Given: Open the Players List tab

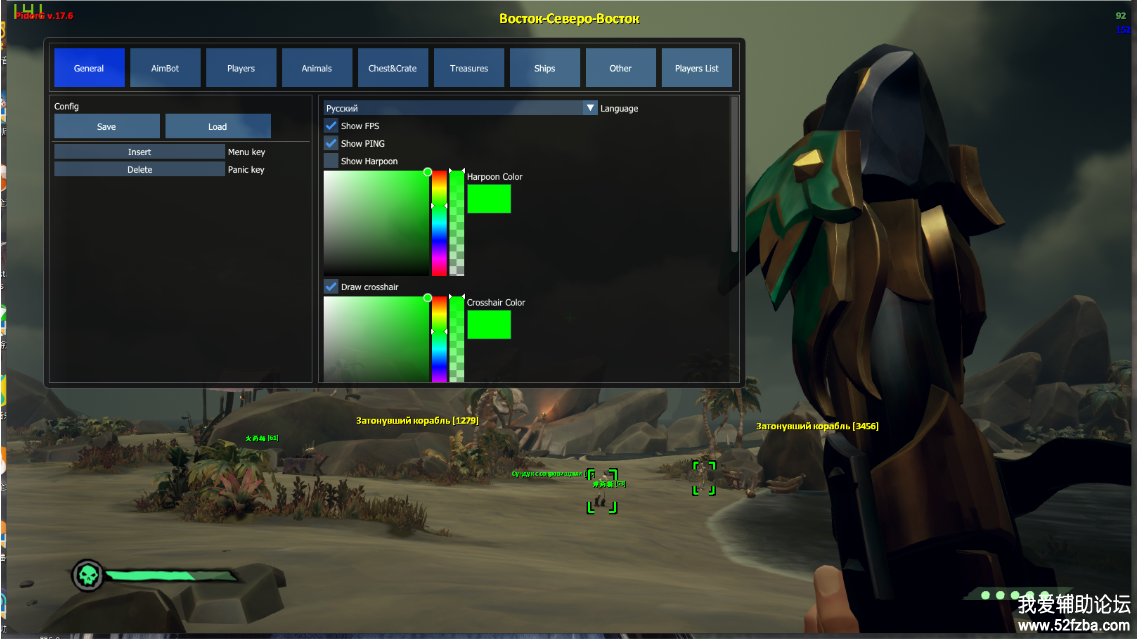Looking at the screenshot, I should (697, 68).
